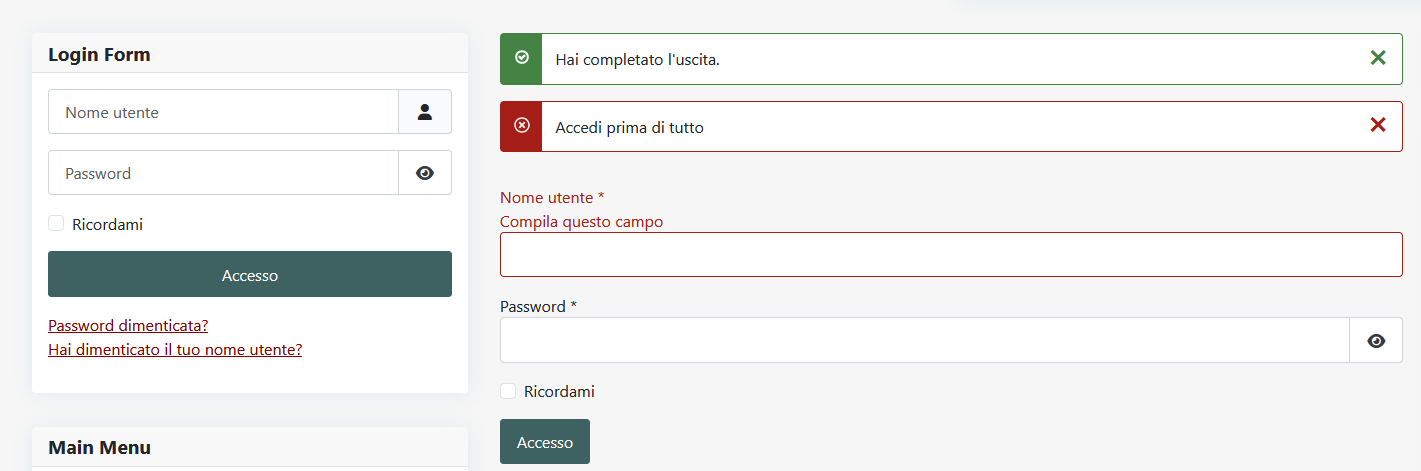Check Ricordami box in the main form

(508, 391)
